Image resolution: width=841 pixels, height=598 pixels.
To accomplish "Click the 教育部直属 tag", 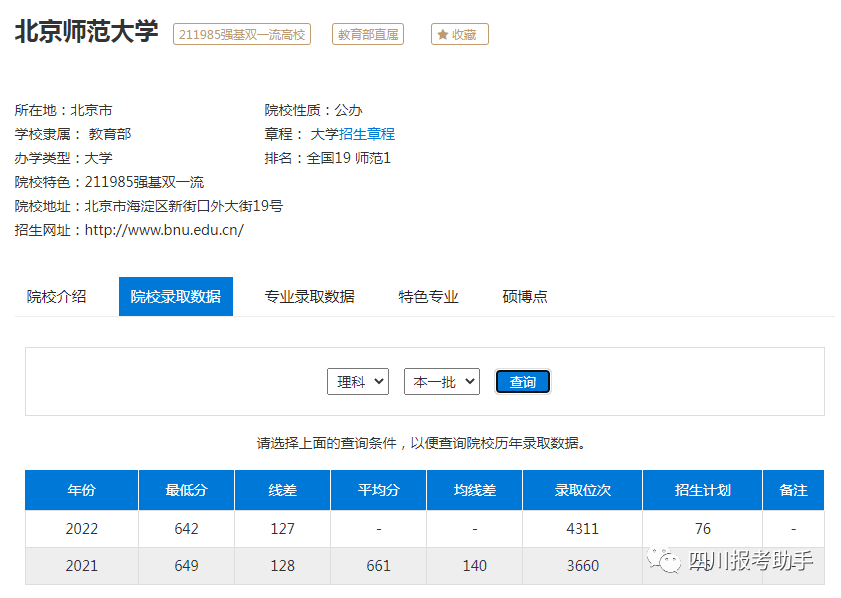I will (368, 34).
